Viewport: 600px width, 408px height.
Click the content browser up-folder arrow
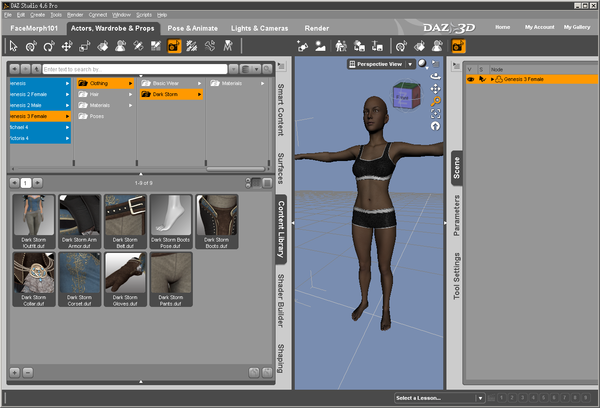tap(36, 69)
